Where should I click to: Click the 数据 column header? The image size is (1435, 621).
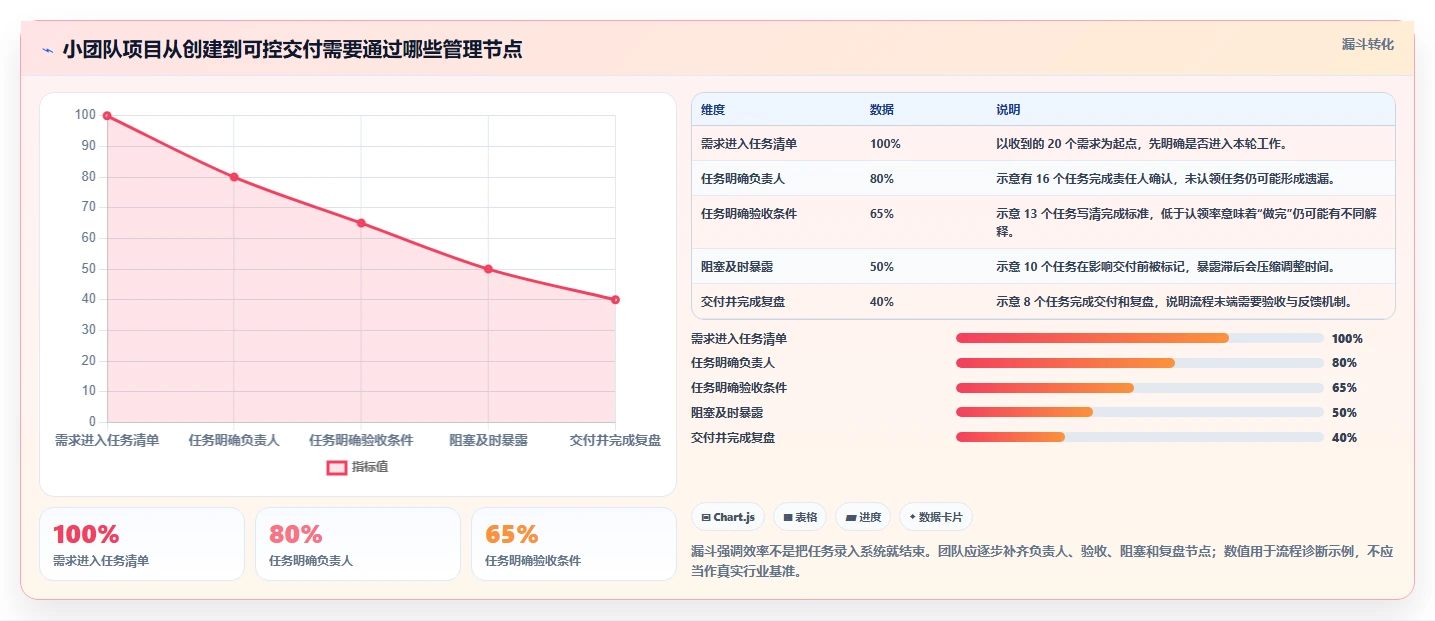[x=882, y=110]
